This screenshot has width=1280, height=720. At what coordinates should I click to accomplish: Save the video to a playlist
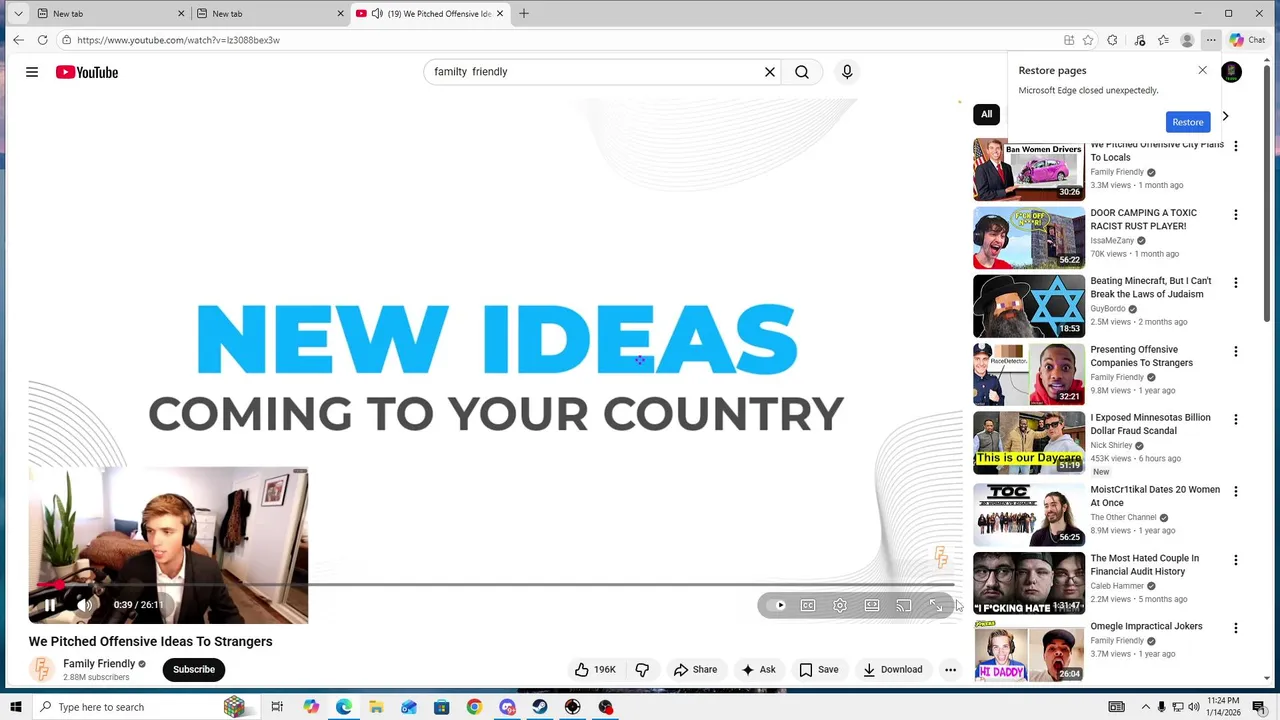coord(818,670)
